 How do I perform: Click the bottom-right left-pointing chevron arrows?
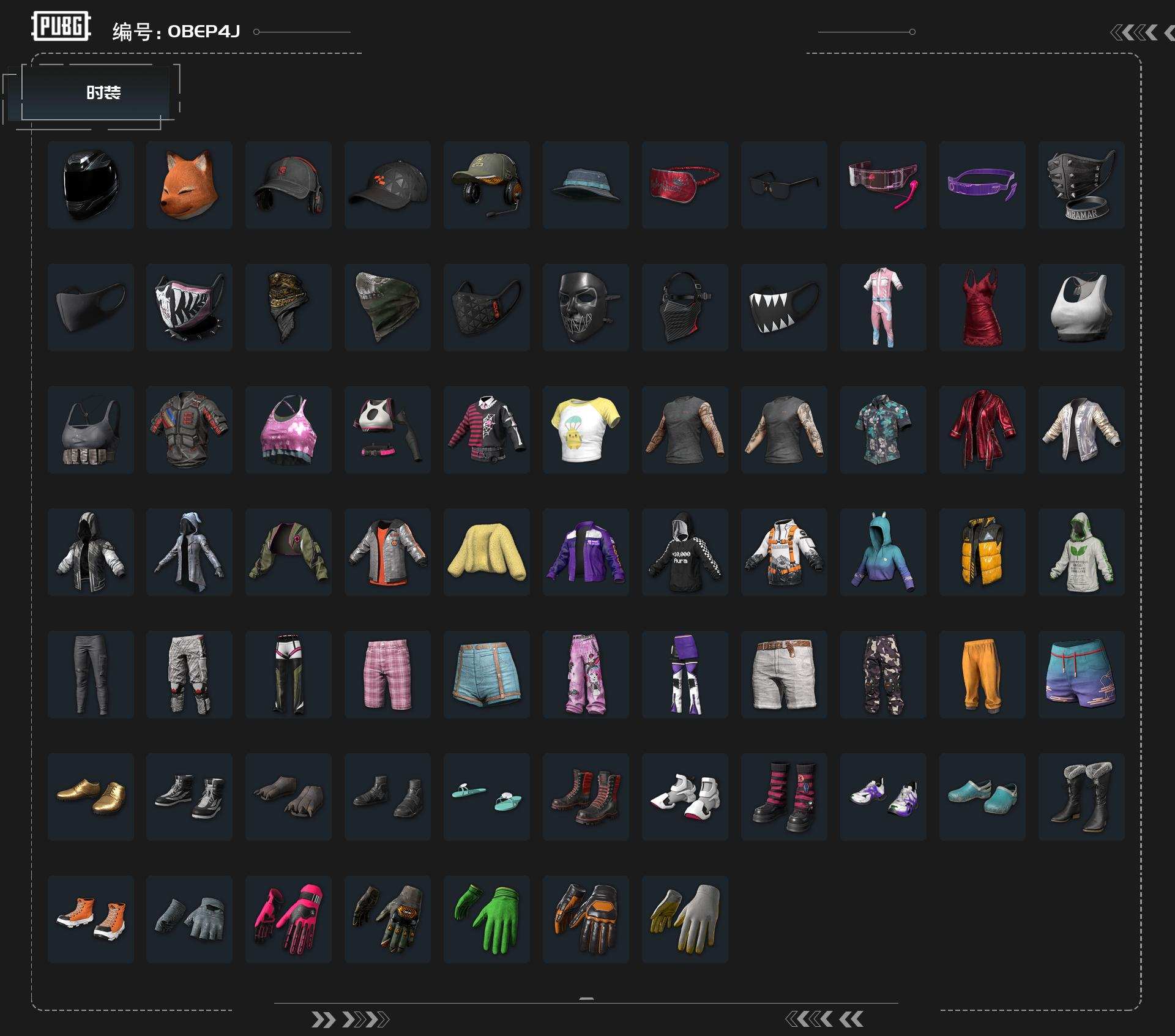pyautogui.click(x=824, y=1019)
